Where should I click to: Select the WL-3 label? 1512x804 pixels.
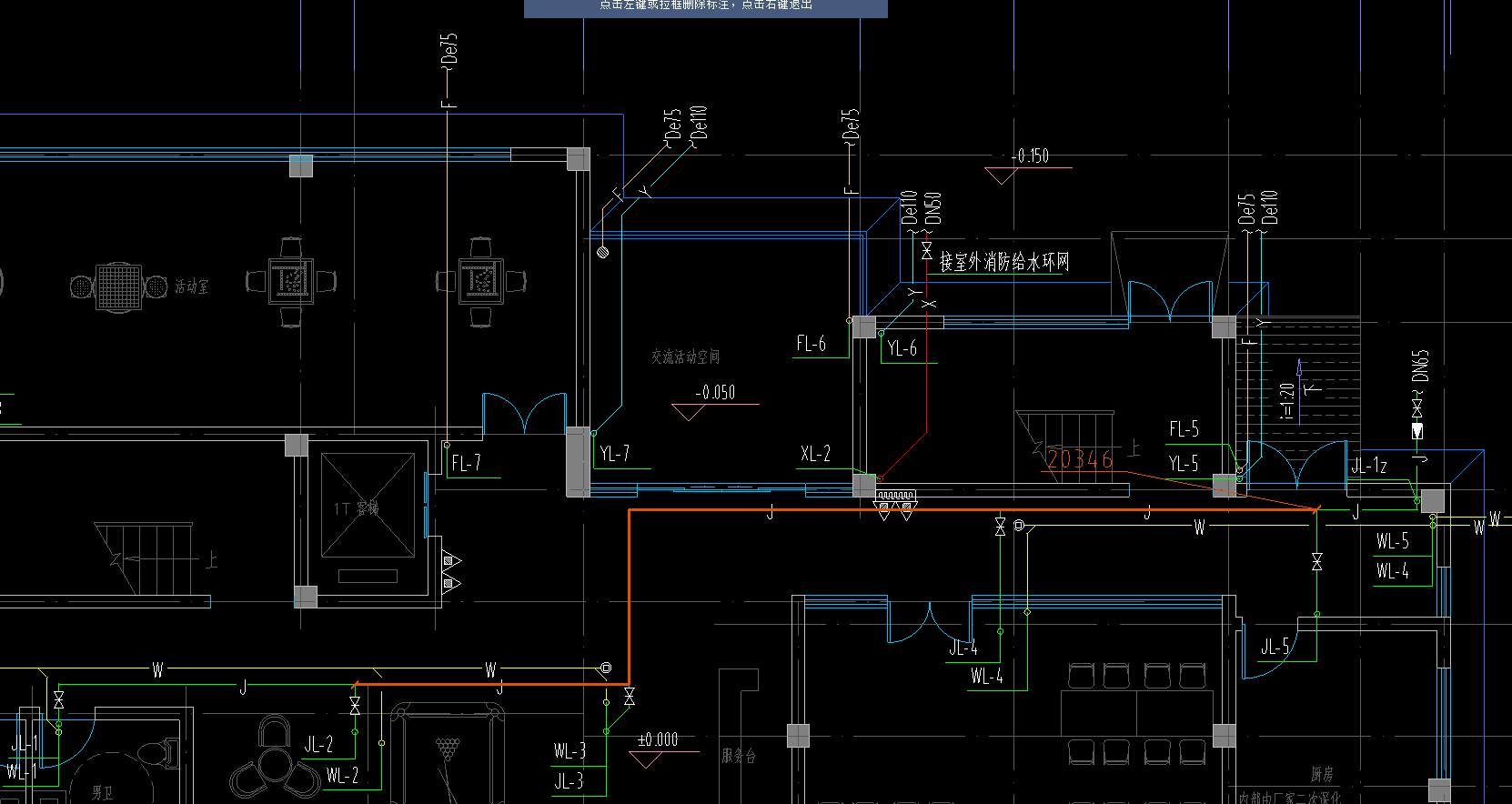coord(570,751)
